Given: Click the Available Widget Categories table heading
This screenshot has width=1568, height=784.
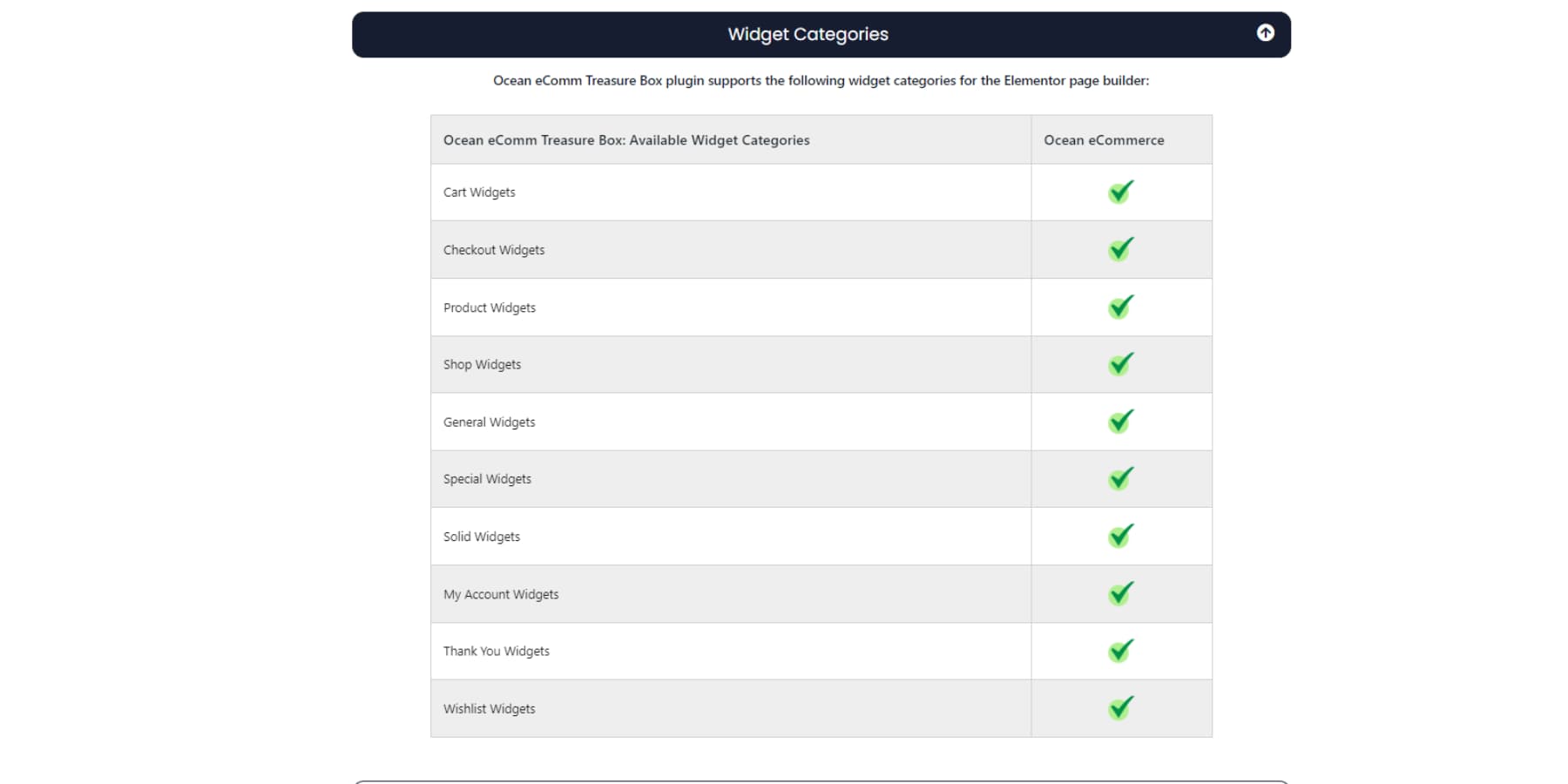Looking at the screenshot, I should [x=626, y=139].
